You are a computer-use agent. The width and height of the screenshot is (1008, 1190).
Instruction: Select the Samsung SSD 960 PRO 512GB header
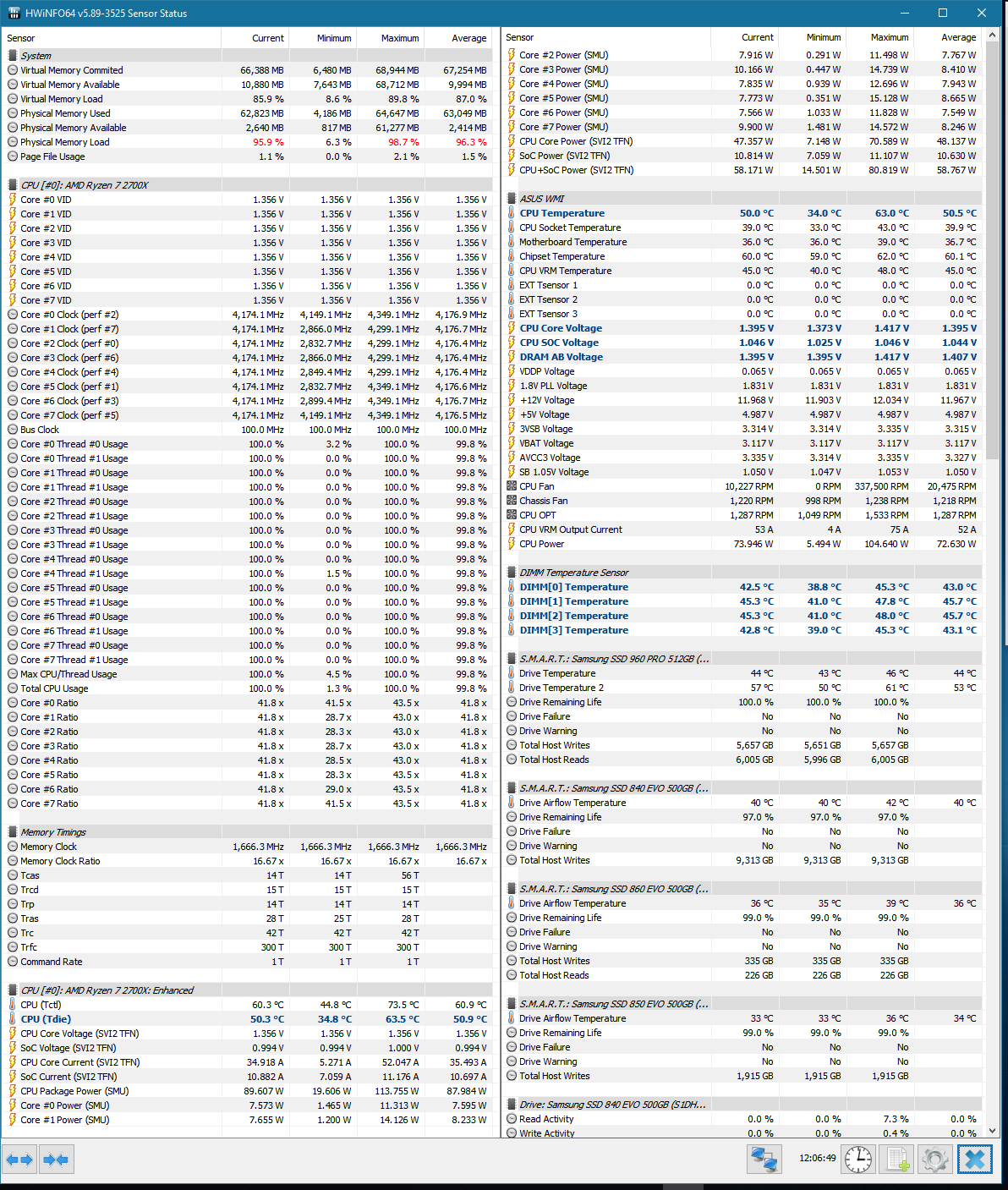[743, 659]
